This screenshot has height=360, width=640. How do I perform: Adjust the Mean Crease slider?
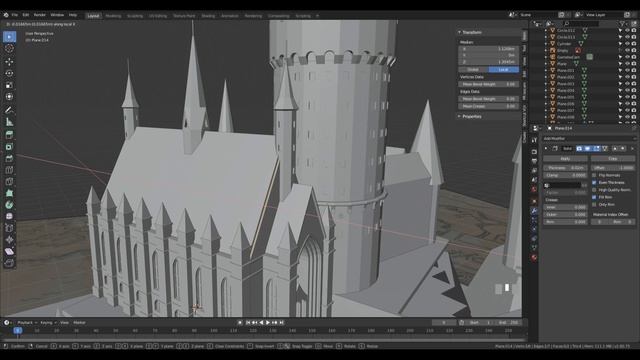point(489,106)
